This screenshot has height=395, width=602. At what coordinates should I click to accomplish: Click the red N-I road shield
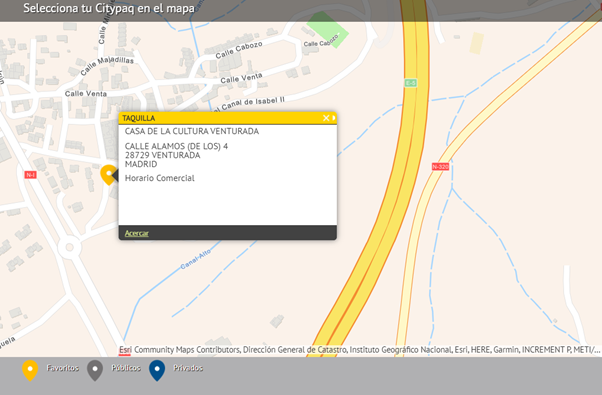tap(30, 175)
